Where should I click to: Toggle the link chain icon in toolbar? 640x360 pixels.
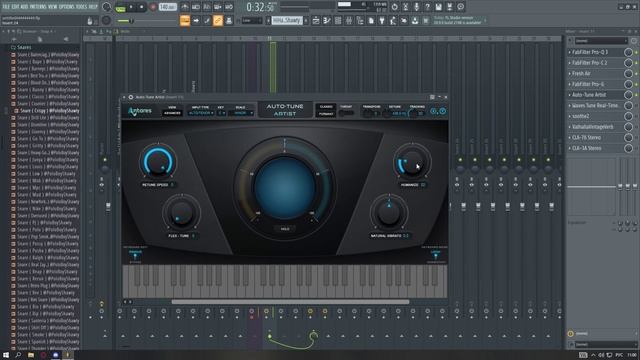tap(218, 20)
